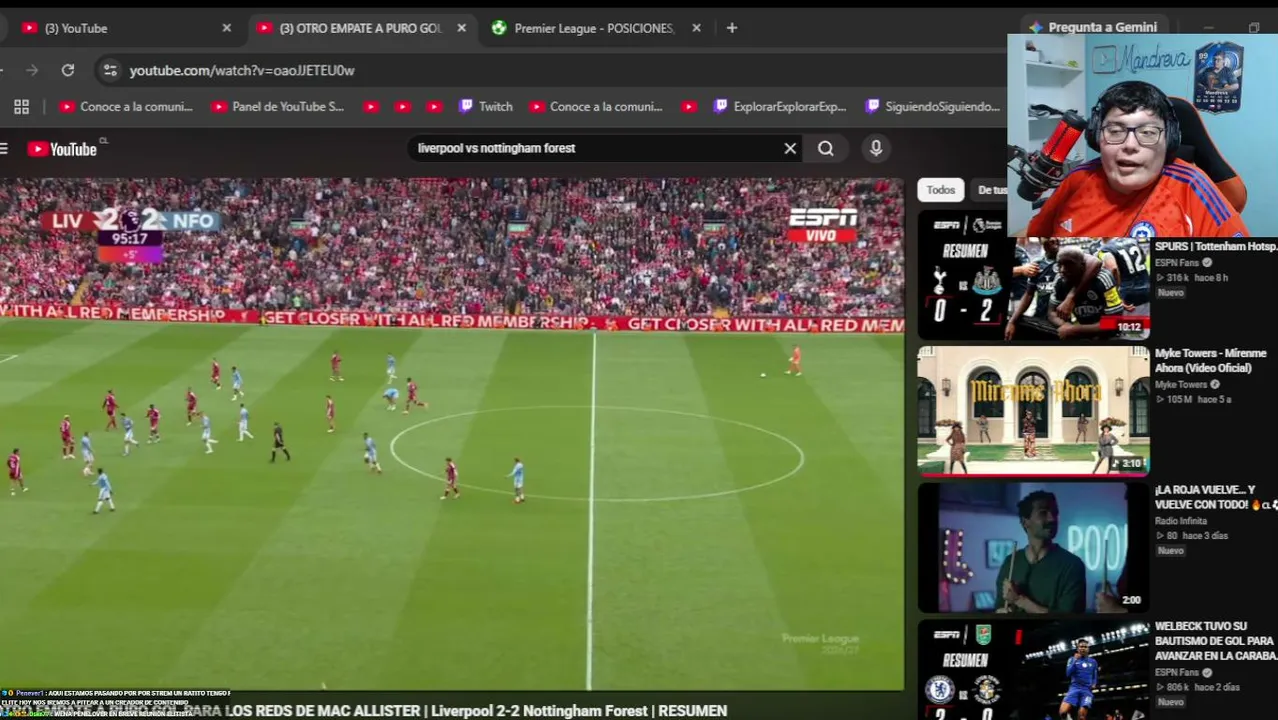This screenshot has width=1278, height=720.
Task: Open '¡LA ROJA VUELVE... Y VUELVE CON TODO!' title
Action: tap(1216, 497)
